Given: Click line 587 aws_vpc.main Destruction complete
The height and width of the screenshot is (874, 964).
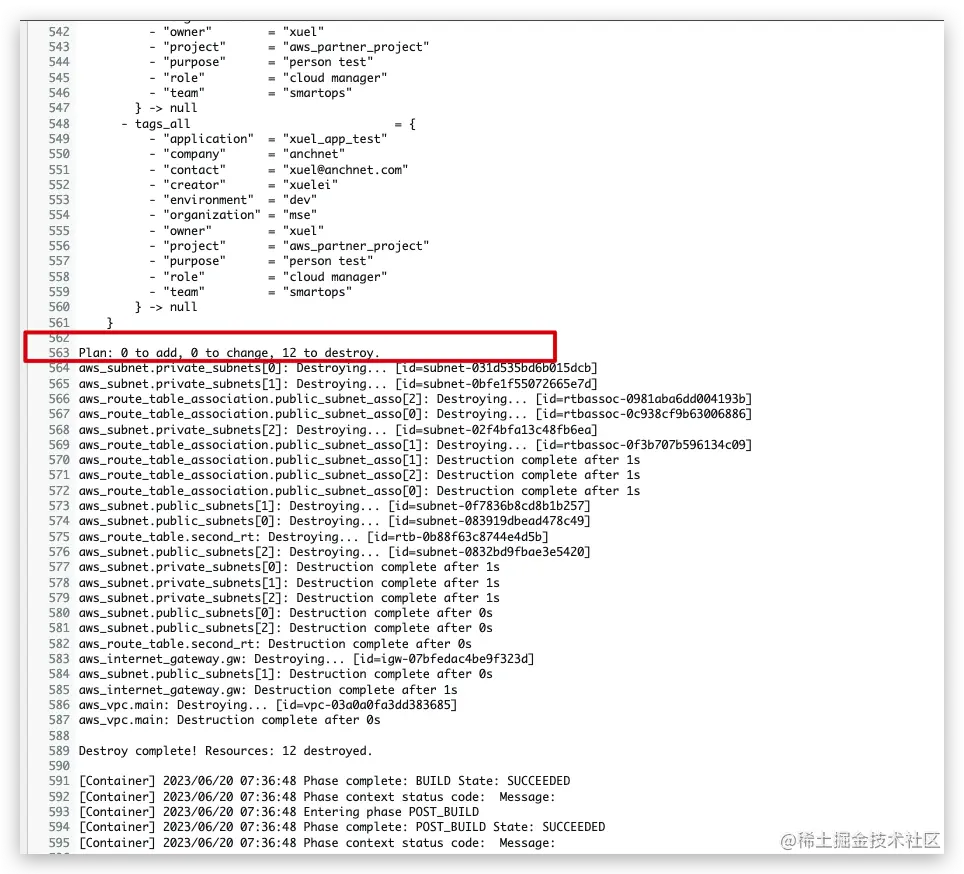Looking at the screenshot, I should tap(229, 720).
